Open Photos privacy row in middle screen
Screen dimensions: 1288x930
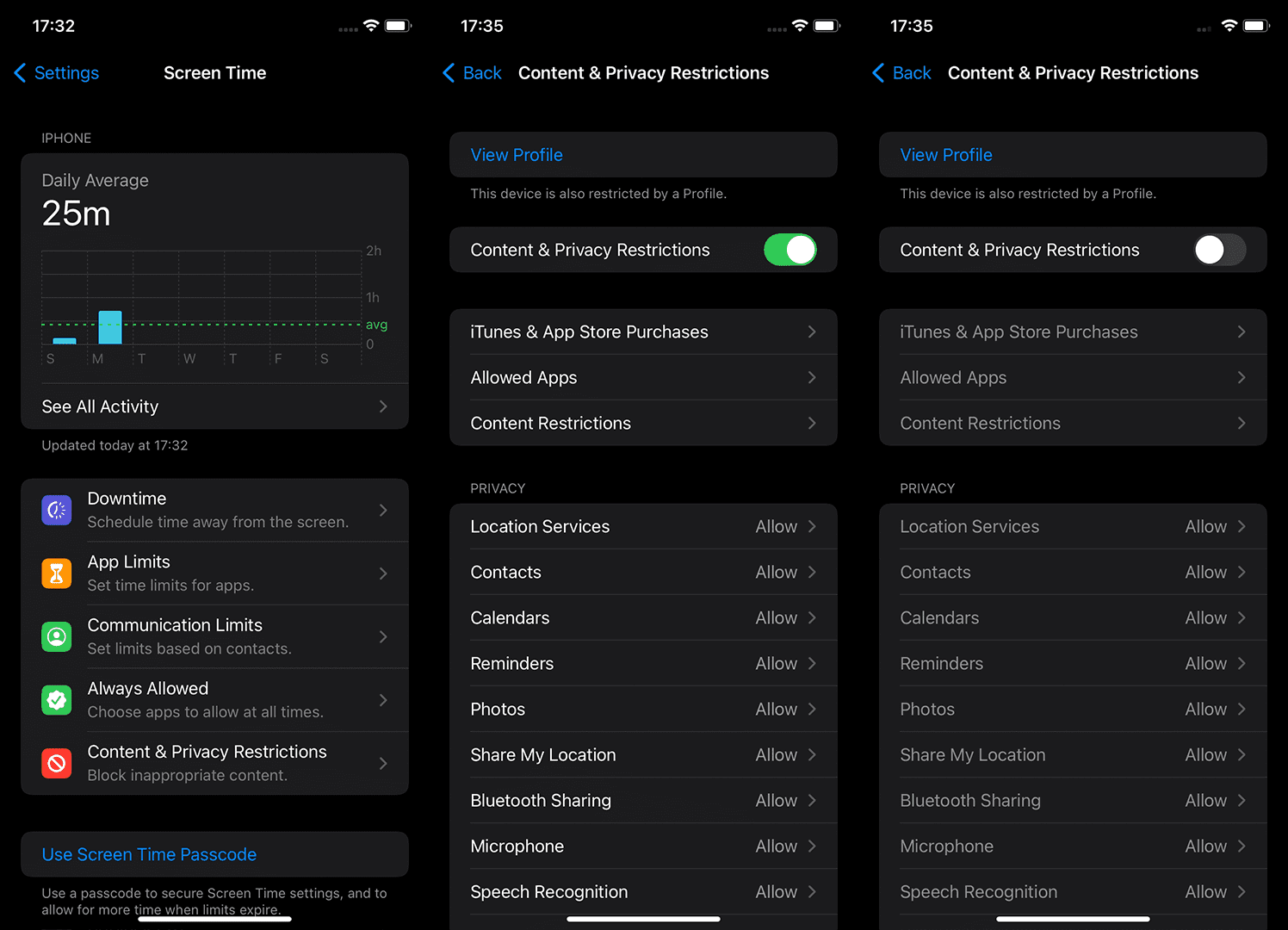(643, 709)
